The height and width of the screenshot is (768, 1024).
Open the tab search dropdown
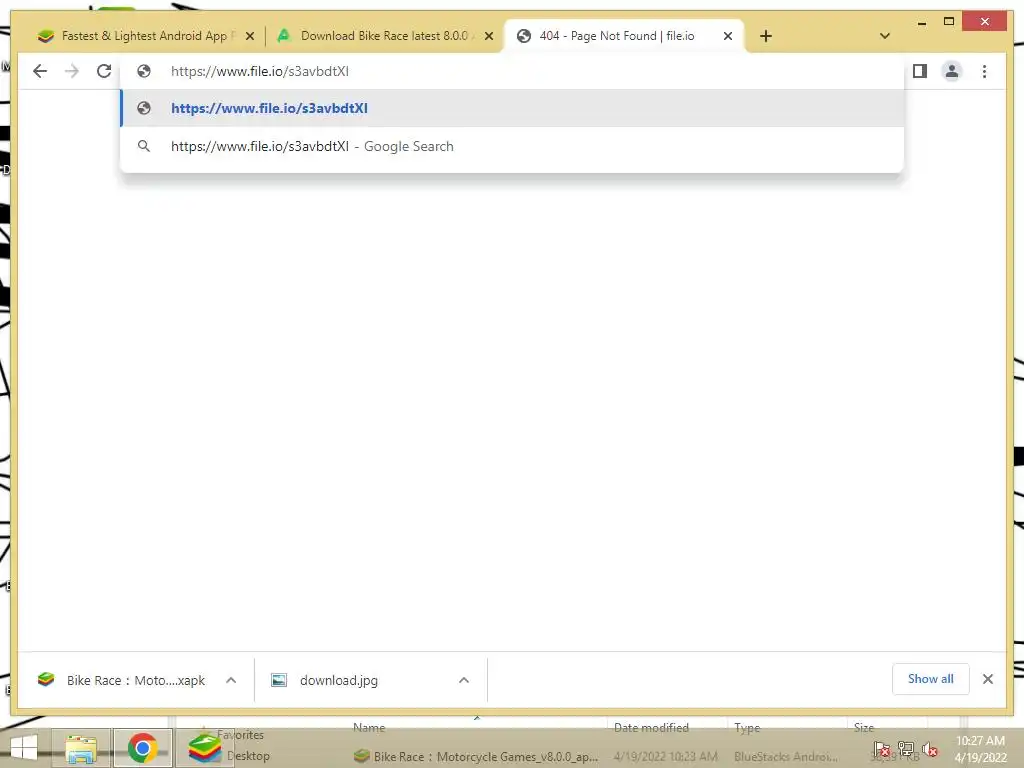[x=884, y=36]
